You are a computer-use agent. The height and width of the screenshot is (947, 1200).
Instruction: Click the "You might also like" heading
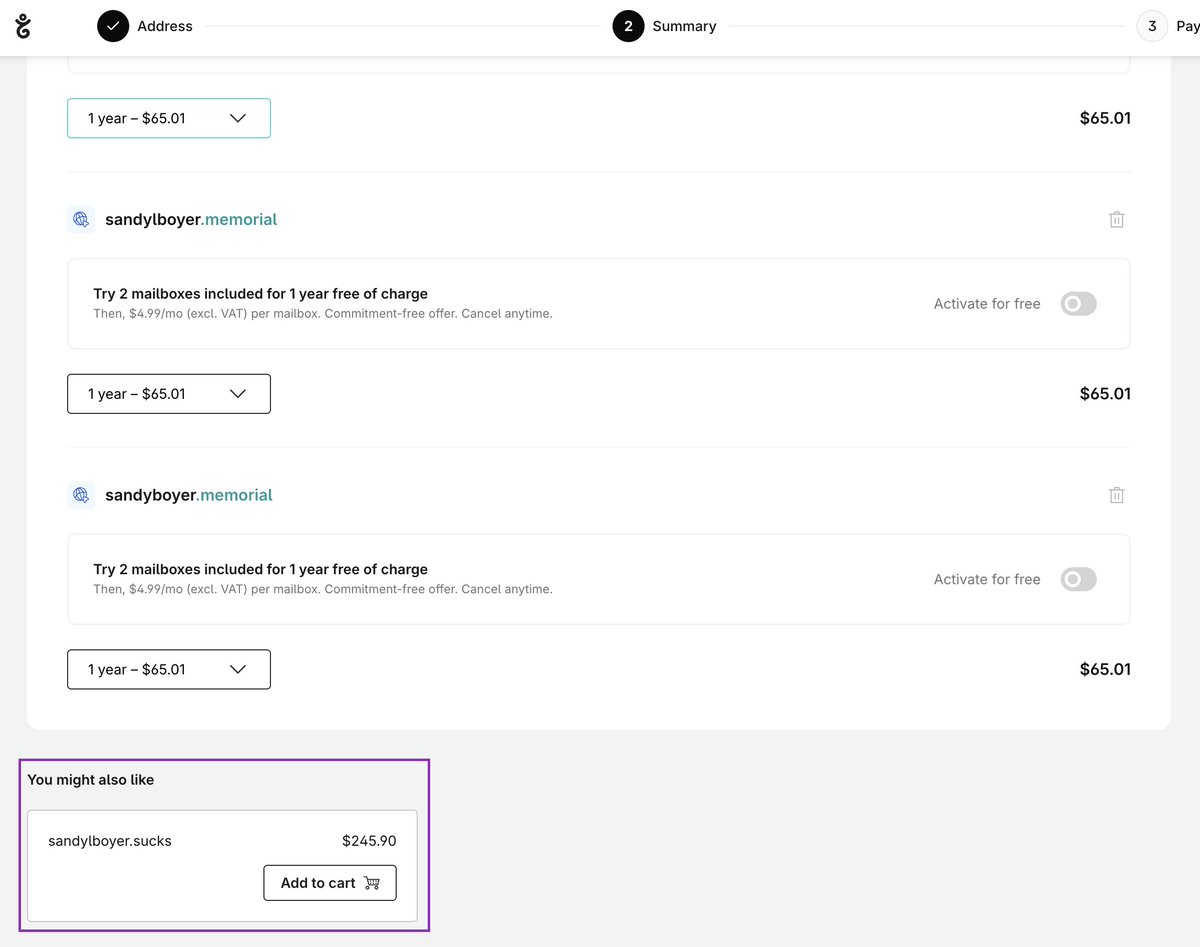[x=91, y=780]
